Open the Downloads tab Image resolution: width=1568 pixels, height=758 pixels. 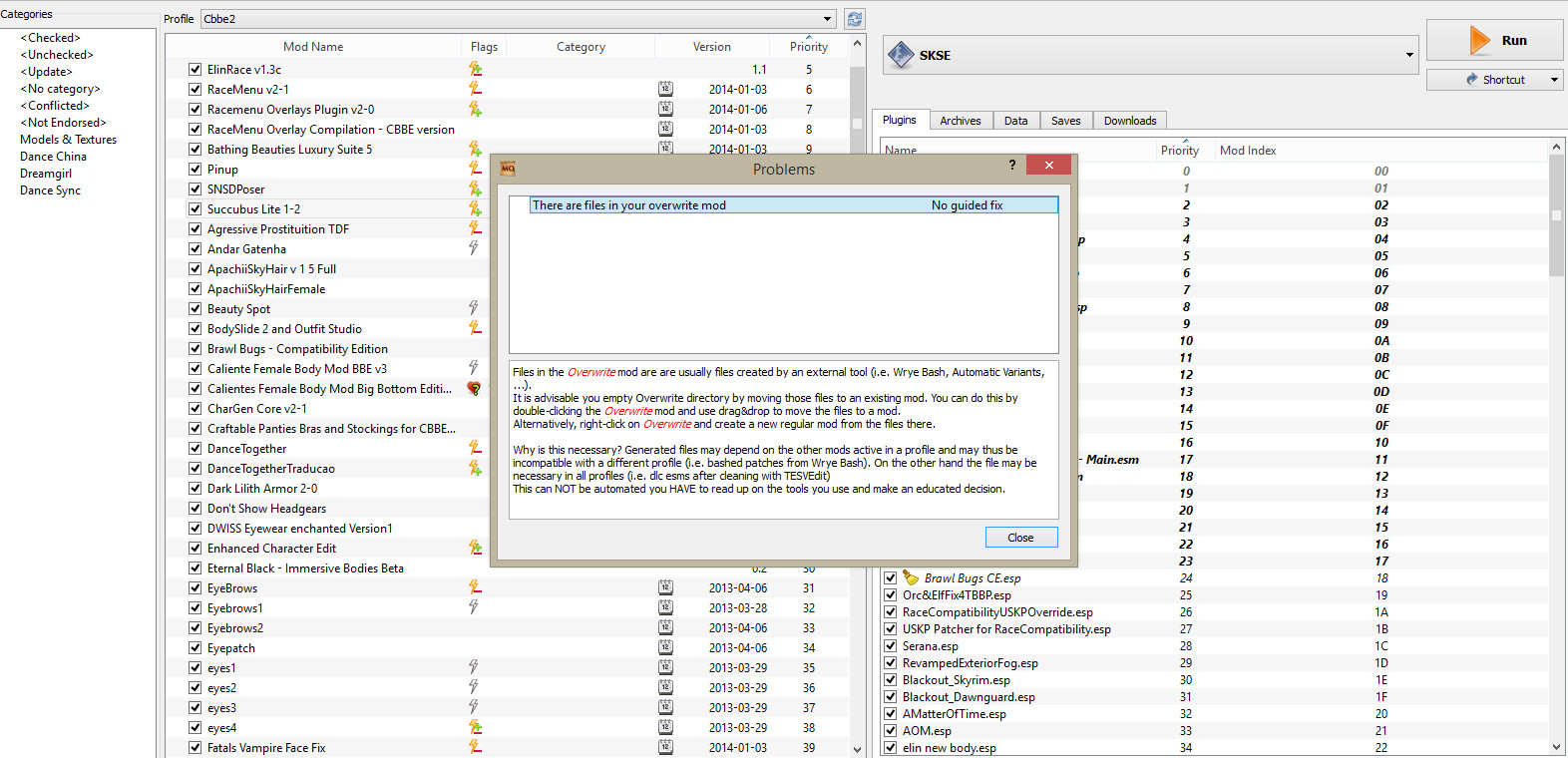[1129, 121]
